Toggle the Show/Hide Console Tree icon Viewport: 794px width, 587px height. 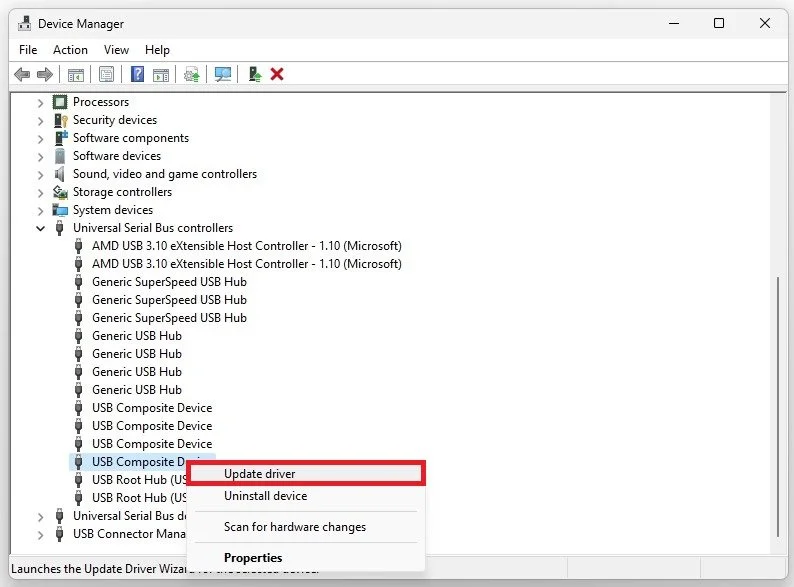pyautogui.click(x=76, y=74)
